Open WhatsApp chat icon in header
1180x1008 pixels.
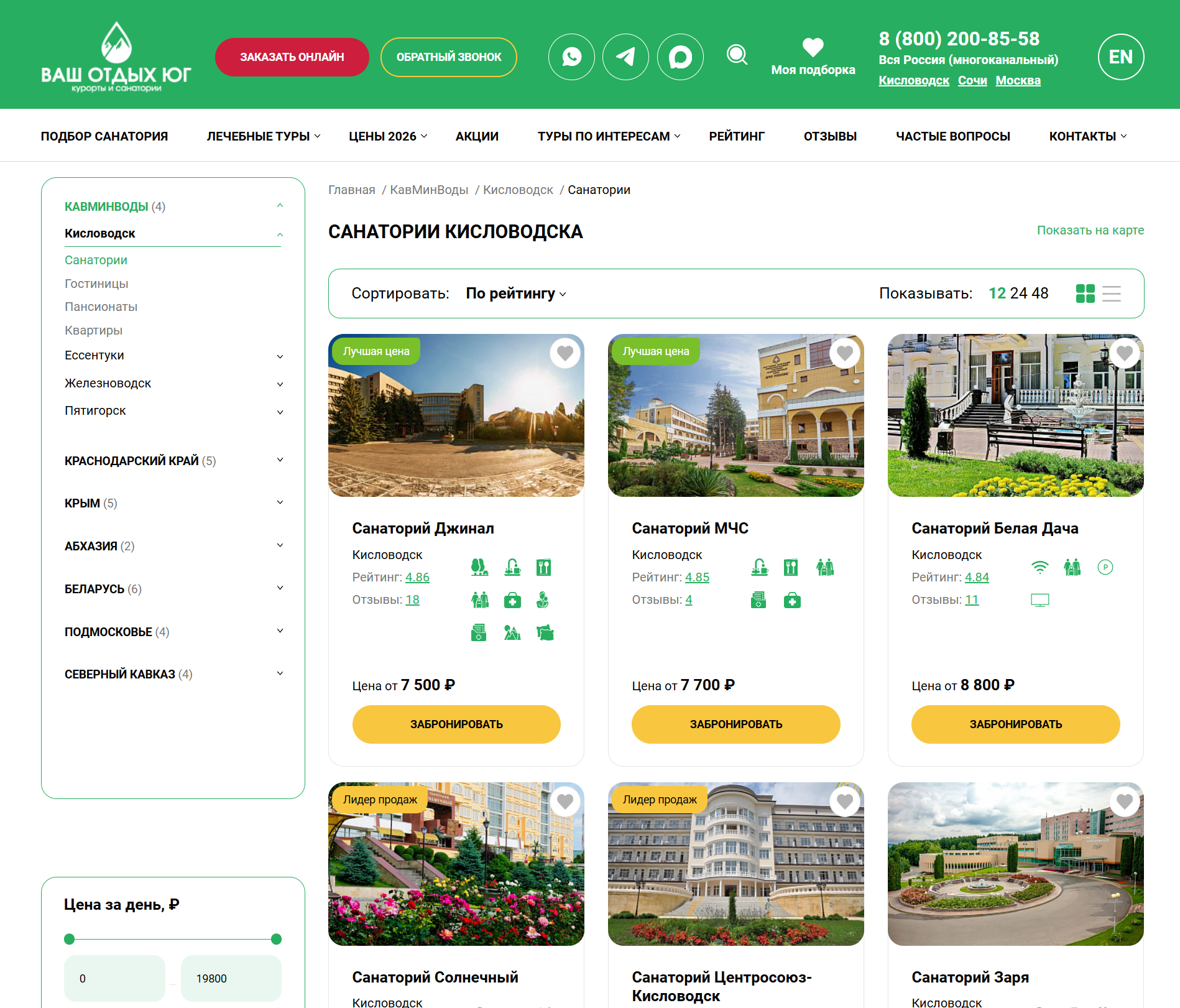[x=571, y=57]
